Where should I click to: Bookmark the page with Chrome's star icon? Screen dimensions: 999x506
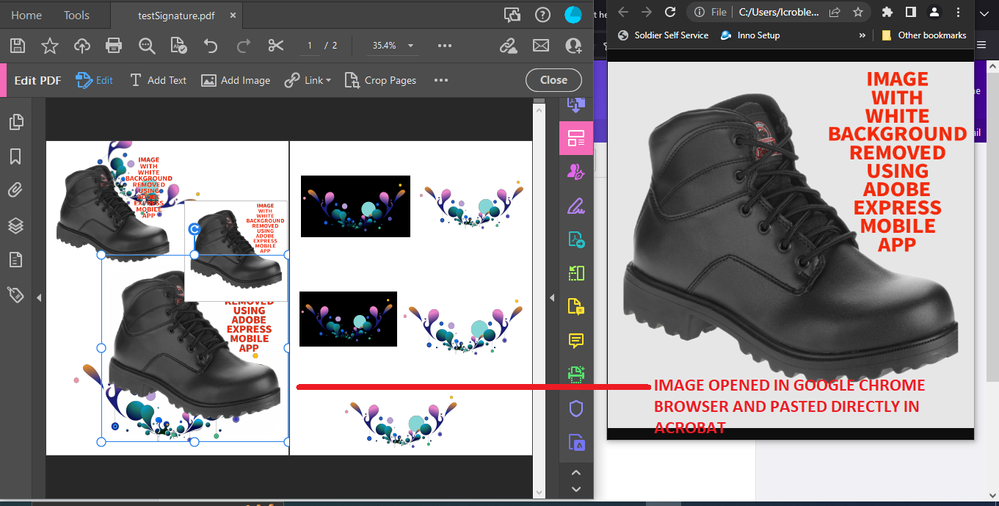(x=858, y=12)
